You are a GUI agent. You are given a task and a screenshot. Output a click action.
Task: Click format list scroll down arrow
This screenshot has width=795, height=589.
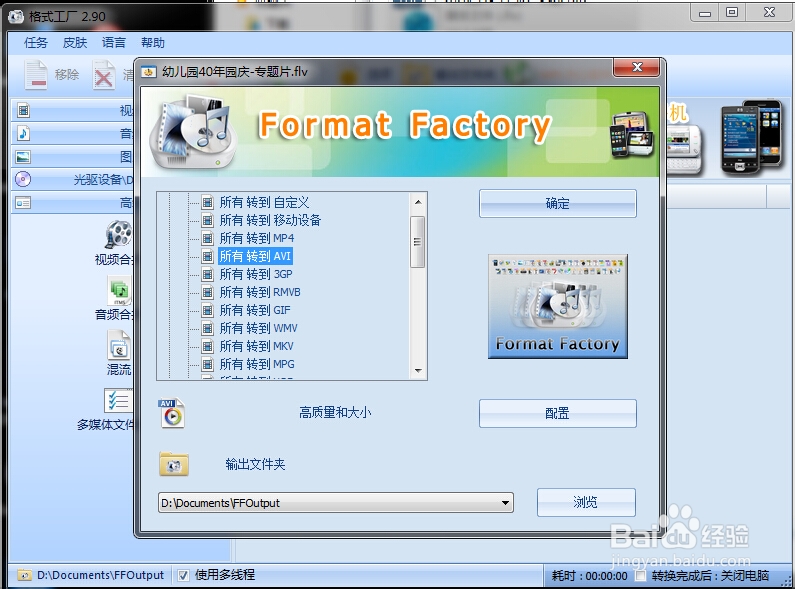pos(418,371)
